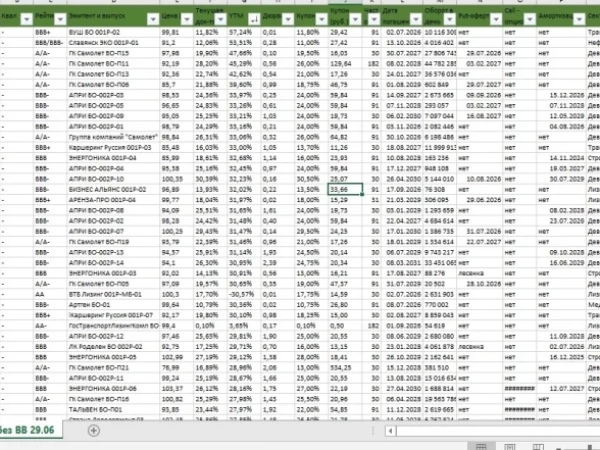Select the ГосТранспортЛизингКомп БО cell

pos(113,326)
